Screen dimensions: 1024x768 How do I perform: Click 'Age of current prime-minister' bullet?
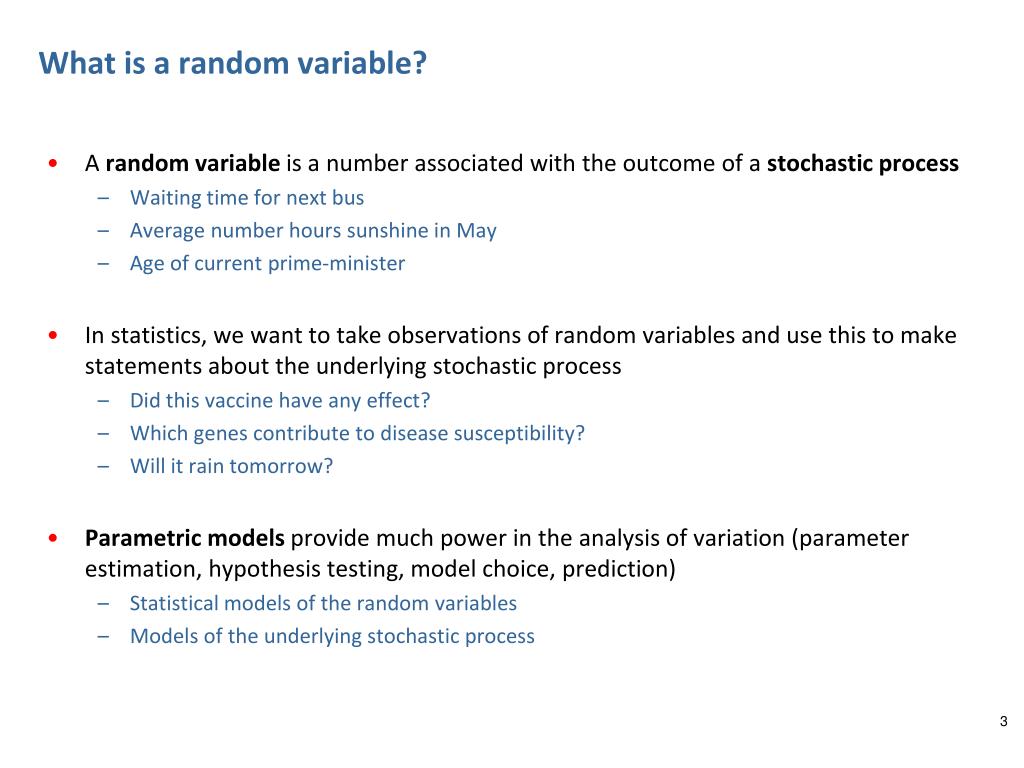coord(267,263)
